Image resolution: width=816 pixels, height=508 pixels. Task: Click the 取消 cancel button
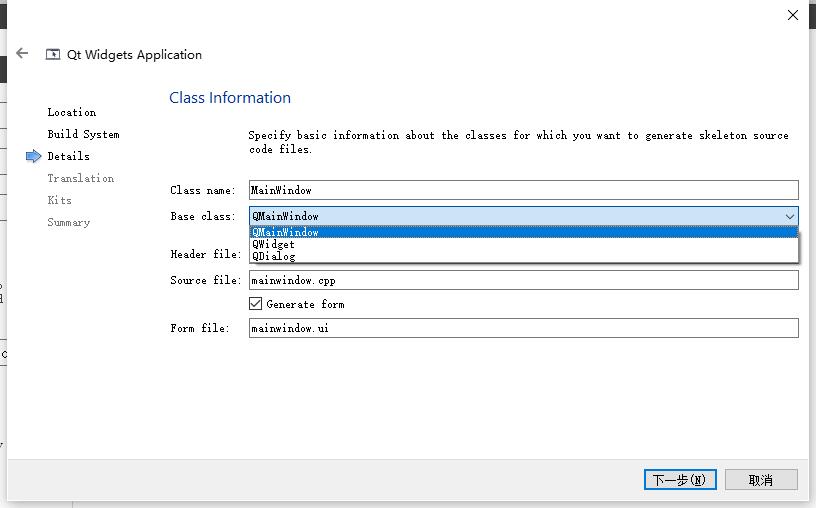click(761, 479)
